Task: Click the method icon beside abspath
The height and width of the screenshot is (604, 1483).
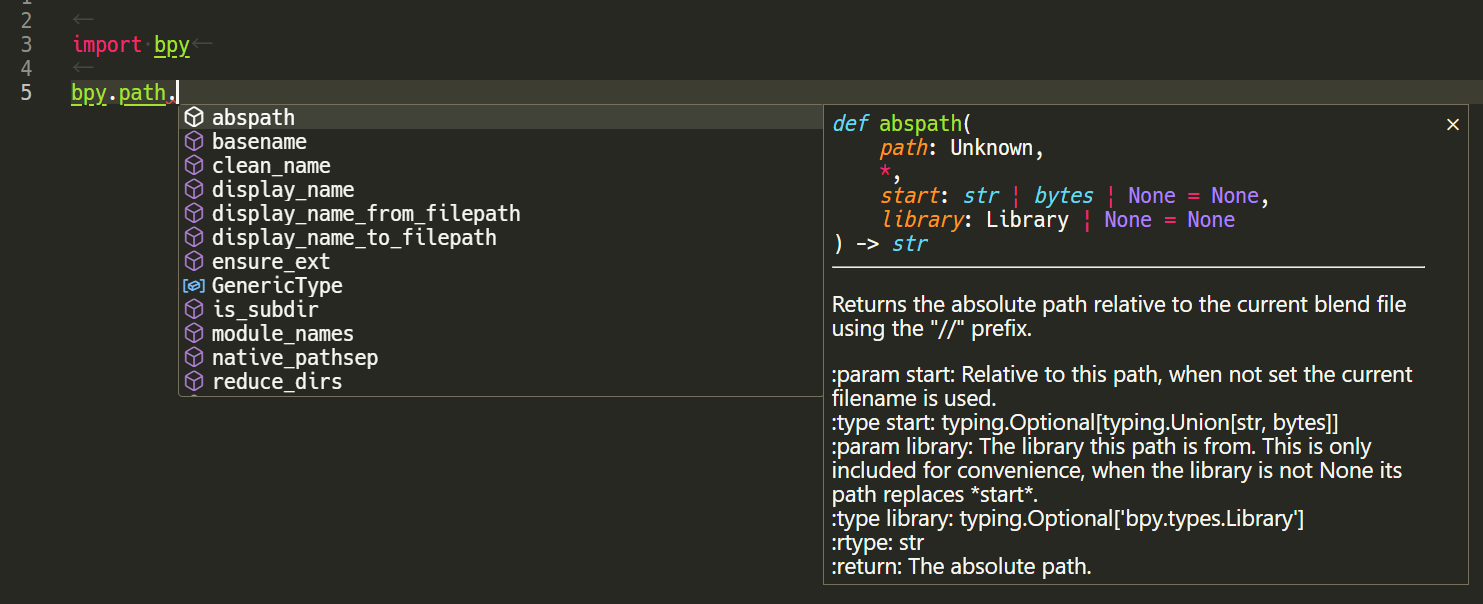Action: [x=194, y=117]
